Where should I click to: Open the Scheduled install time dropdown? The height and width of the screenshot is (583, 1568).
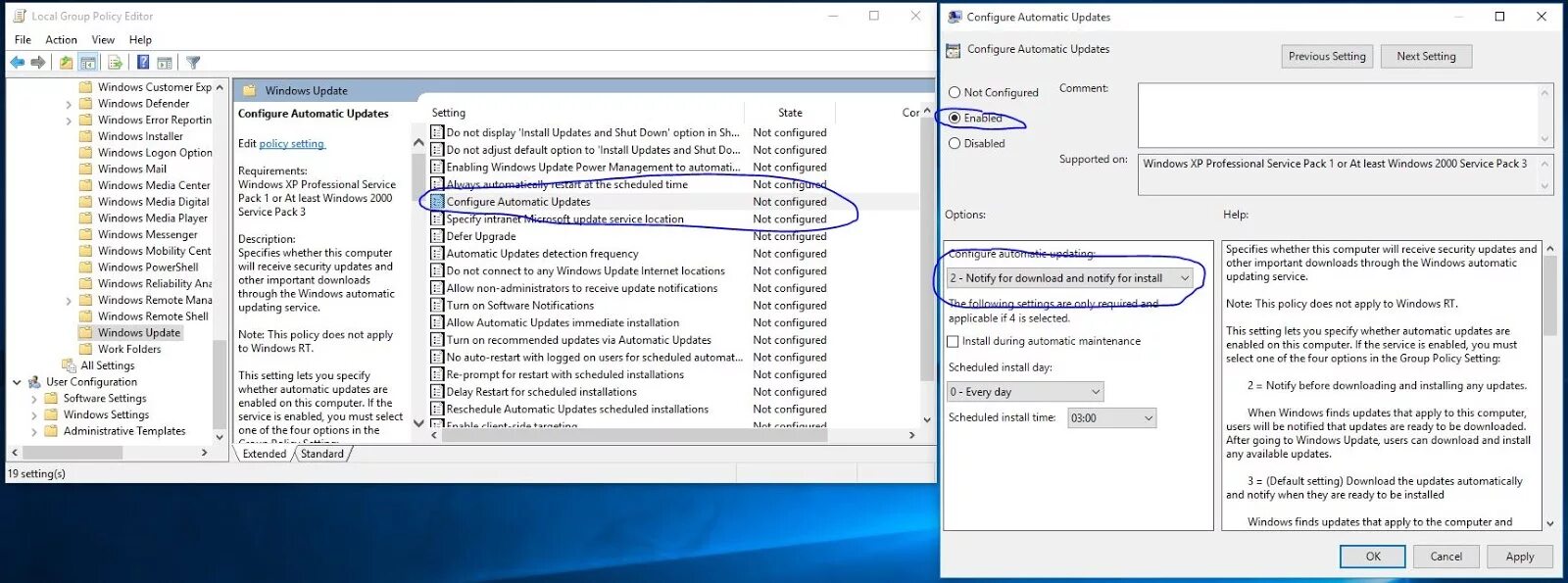coord(1111,418)
